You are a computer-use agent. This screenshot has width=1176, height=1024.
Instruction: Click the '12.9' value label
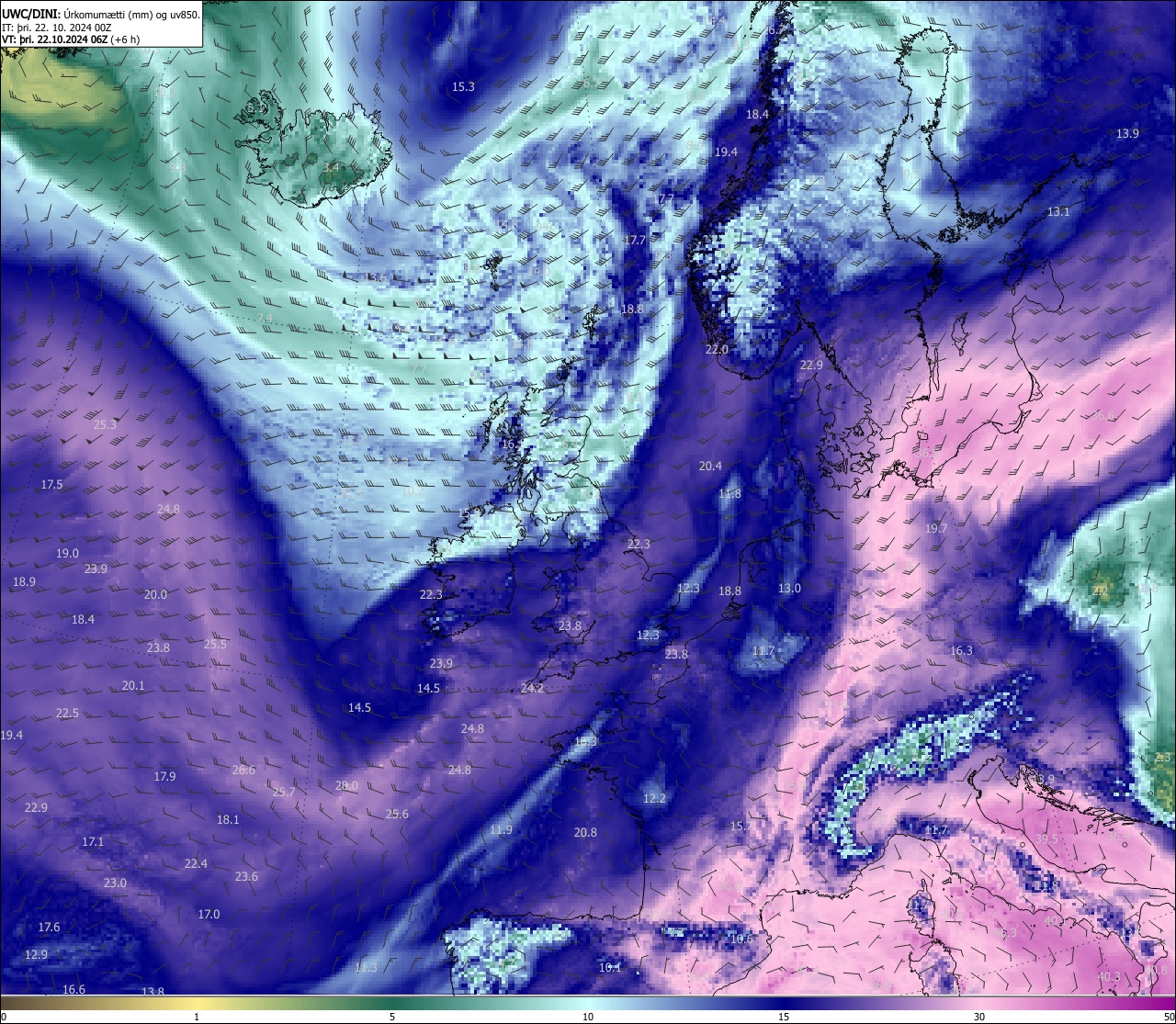[36, 955]
